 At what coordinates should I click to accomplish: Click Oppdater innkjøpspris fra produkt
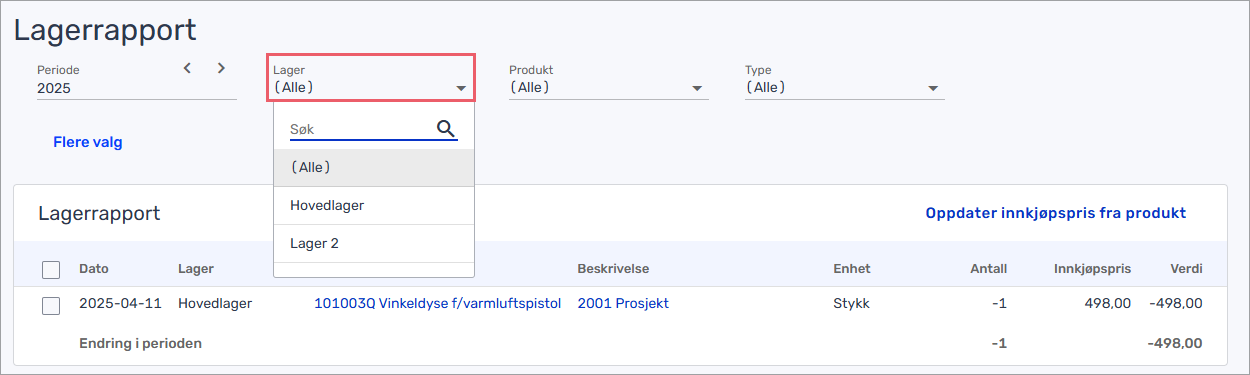tap(1056, 213)
